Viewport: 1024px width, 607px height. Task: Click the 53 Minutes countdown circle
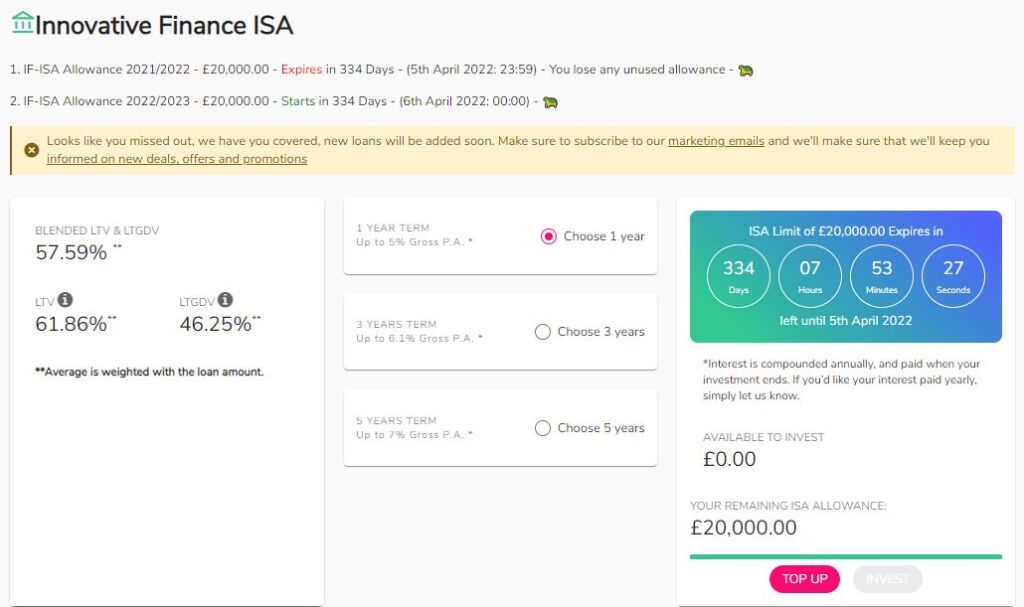pos(882,276)
